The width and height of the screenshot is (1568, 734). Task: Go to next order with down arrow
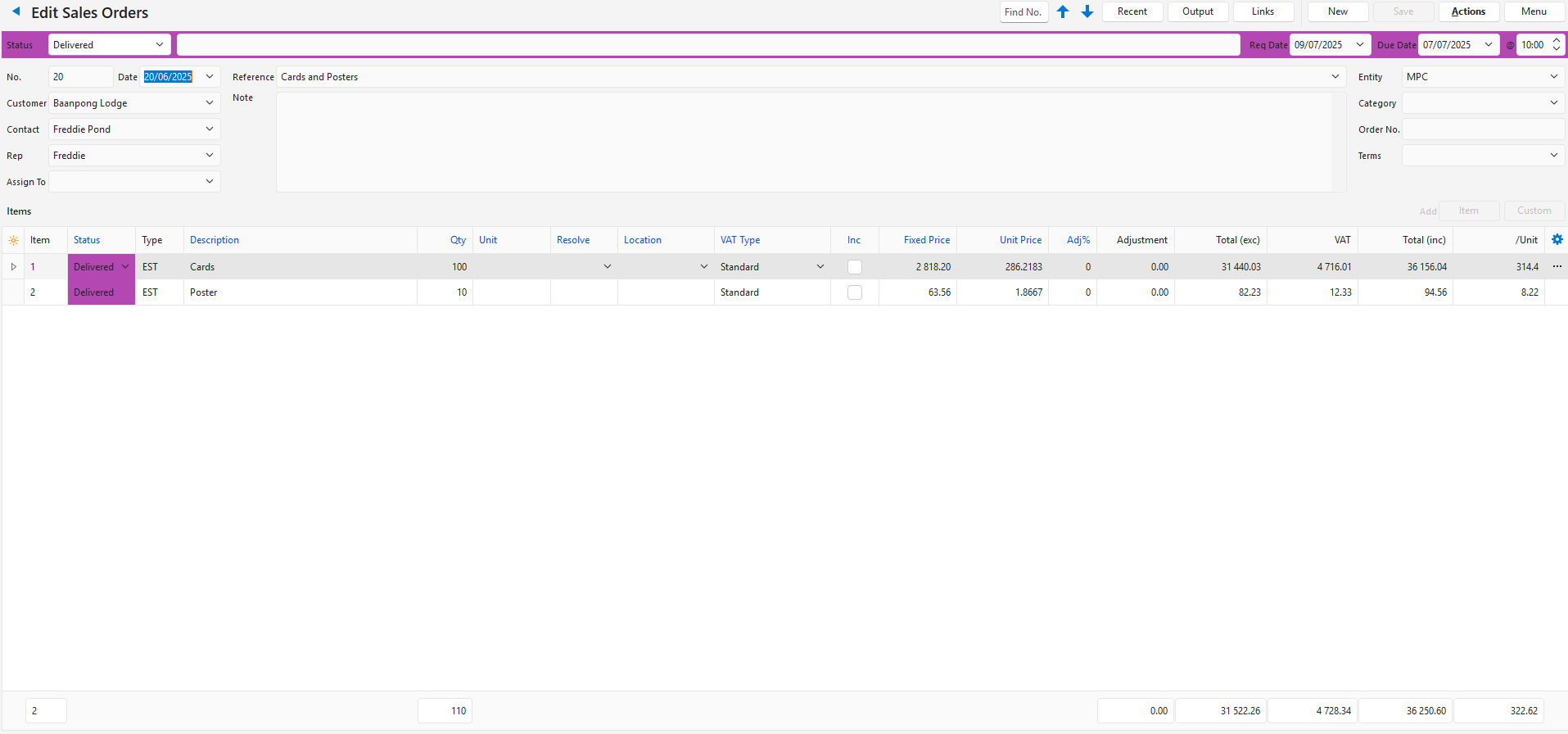[1087, 11]
